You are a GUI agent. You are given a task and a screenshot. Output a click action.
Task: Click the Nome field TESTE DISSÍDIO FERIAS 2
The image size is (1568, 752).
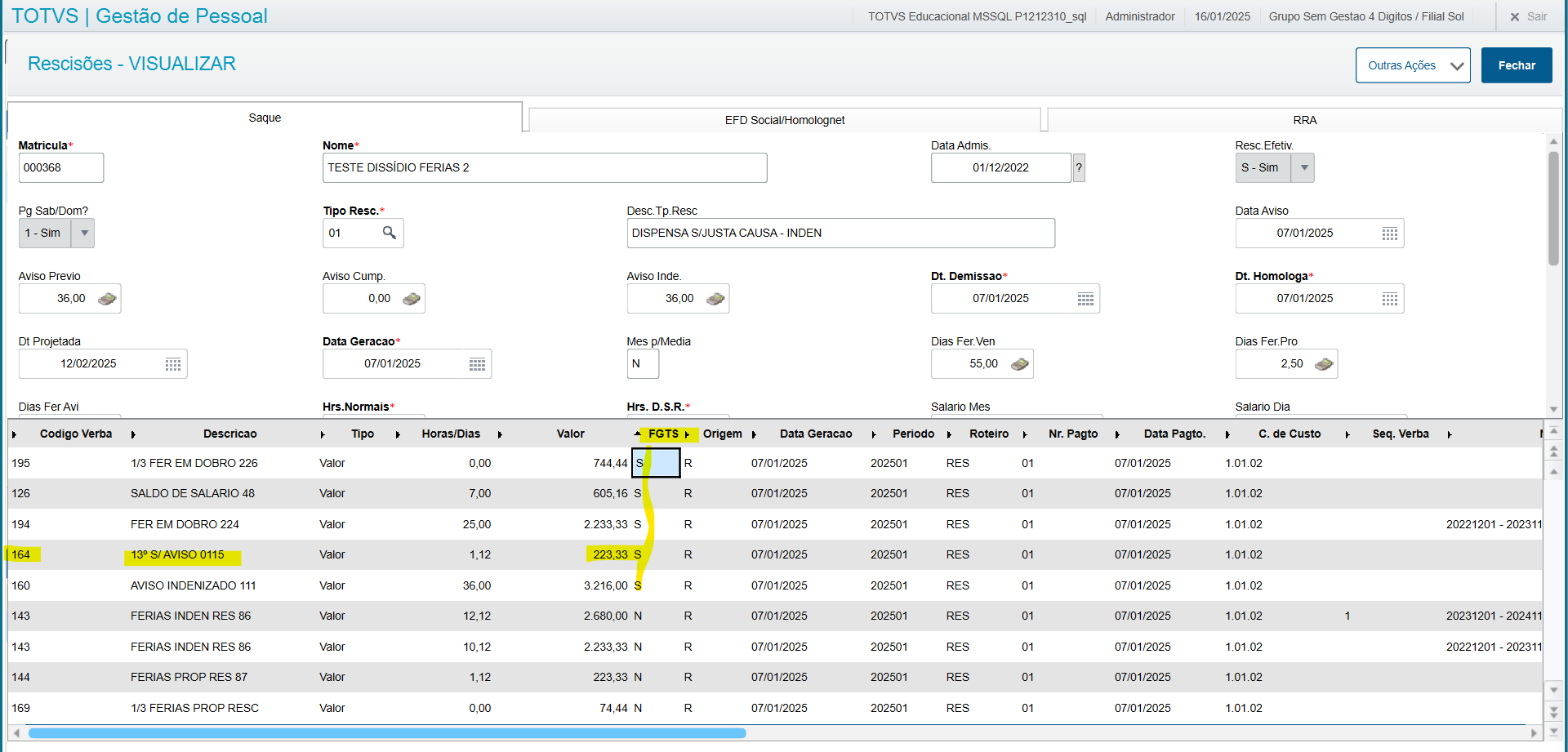[545, 167]
